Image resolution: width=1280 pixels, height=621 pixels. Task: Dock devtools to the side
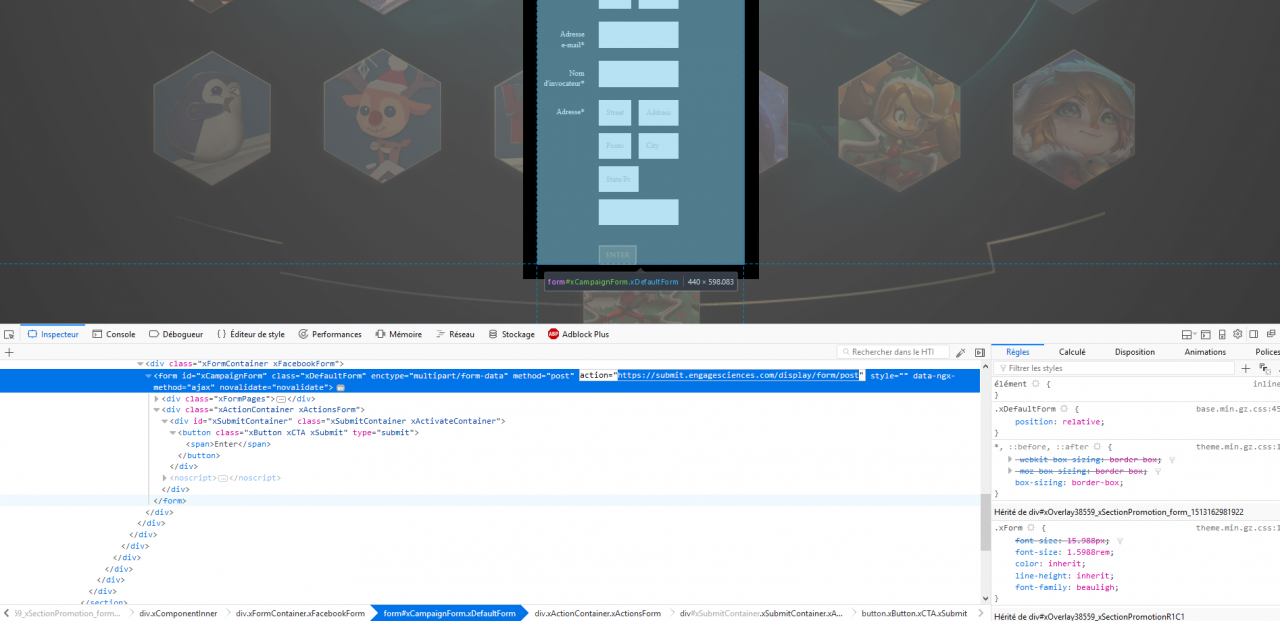(x=1253, y=334)
